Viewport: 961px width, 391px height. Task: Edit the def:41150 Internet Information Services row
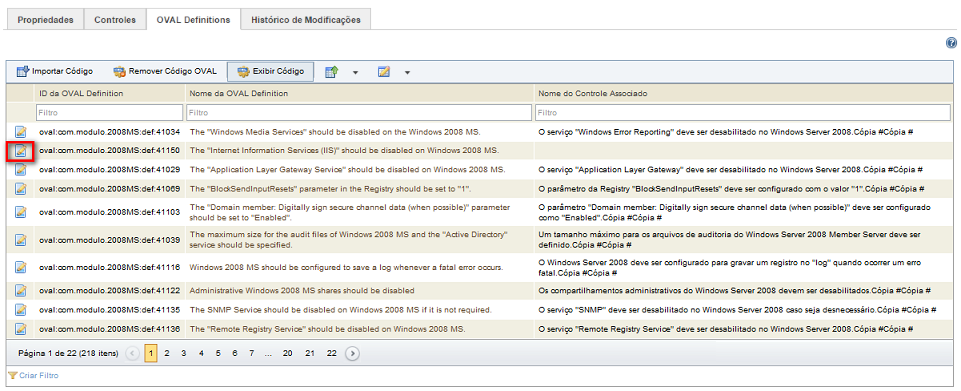[x=21, y=150]
